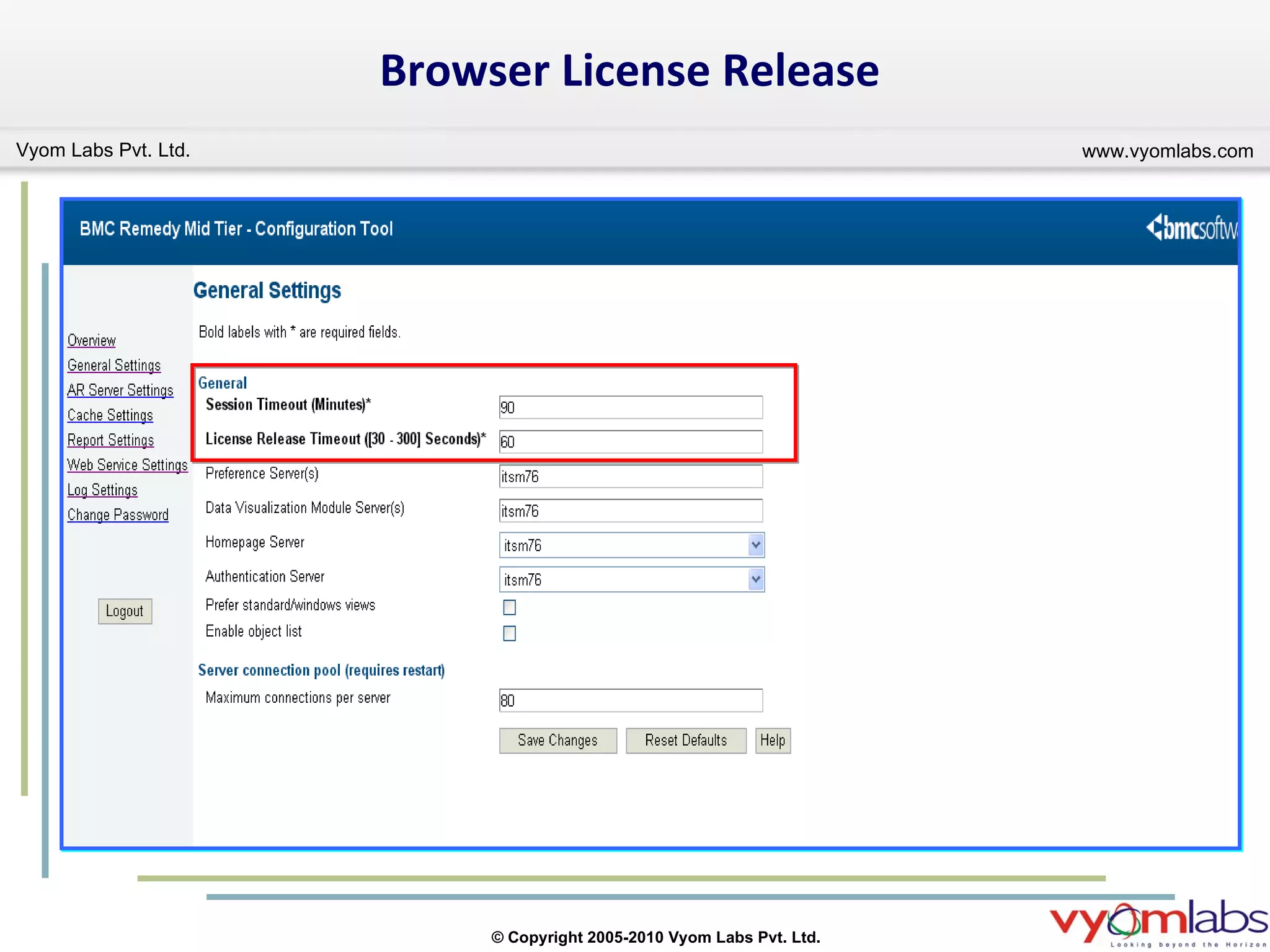Click 'BMC Remedy Mid Tier - Configuration Tool' title

click(236, 229)
